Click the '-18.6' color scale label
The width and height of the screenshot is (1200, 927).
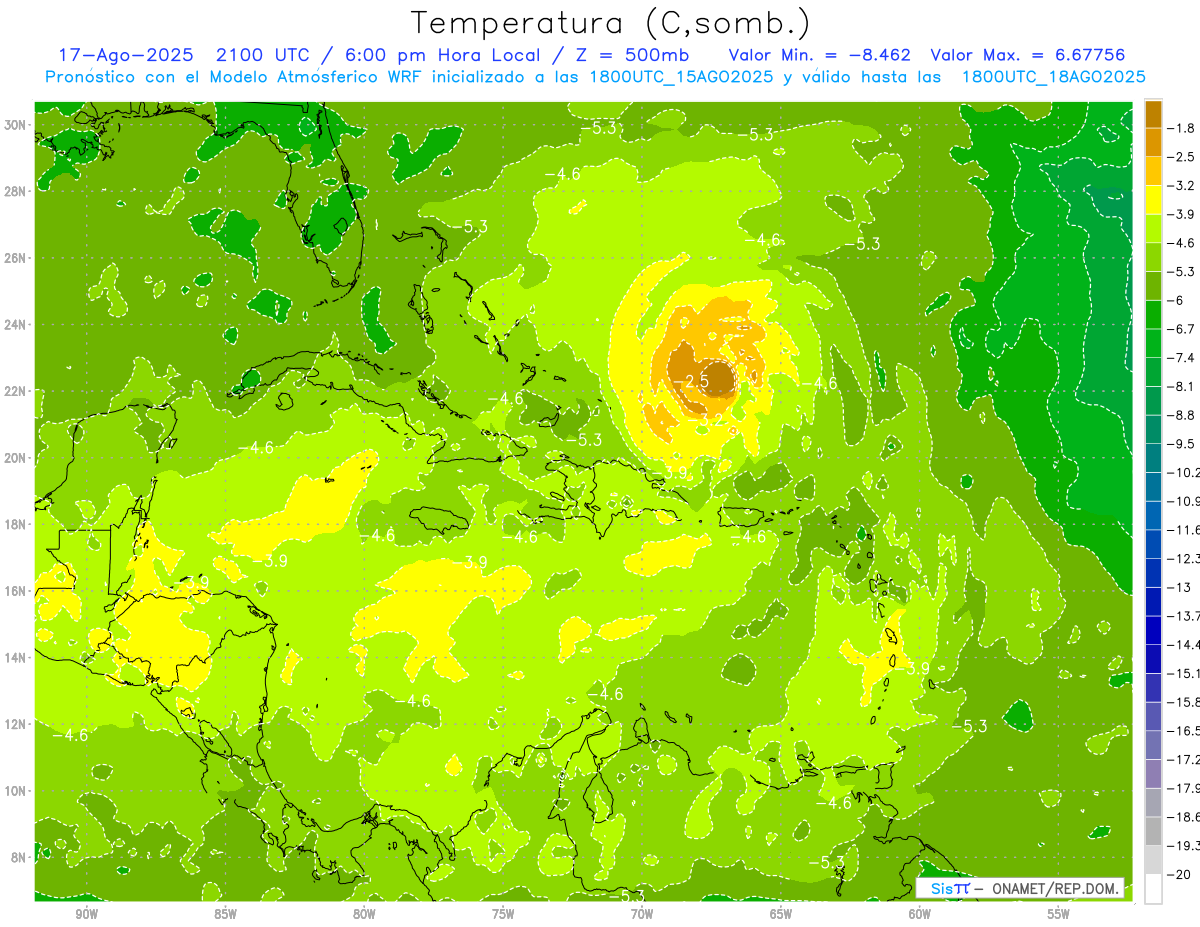pyautogui.click(x=1184, y=817)
